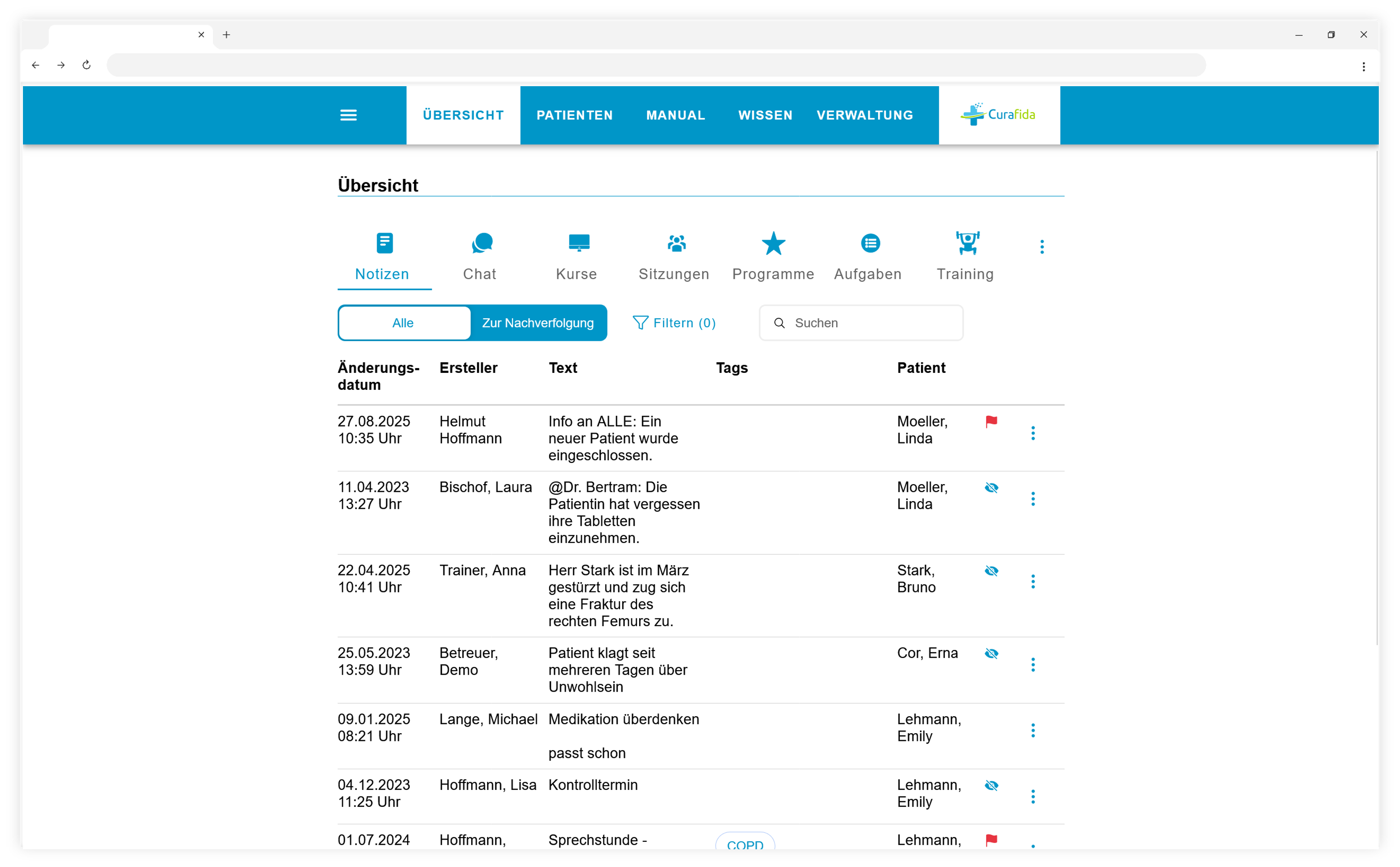Switch to the Programme tab
Viewport: 1400px width, 867px height.
(x=773, y=257)
